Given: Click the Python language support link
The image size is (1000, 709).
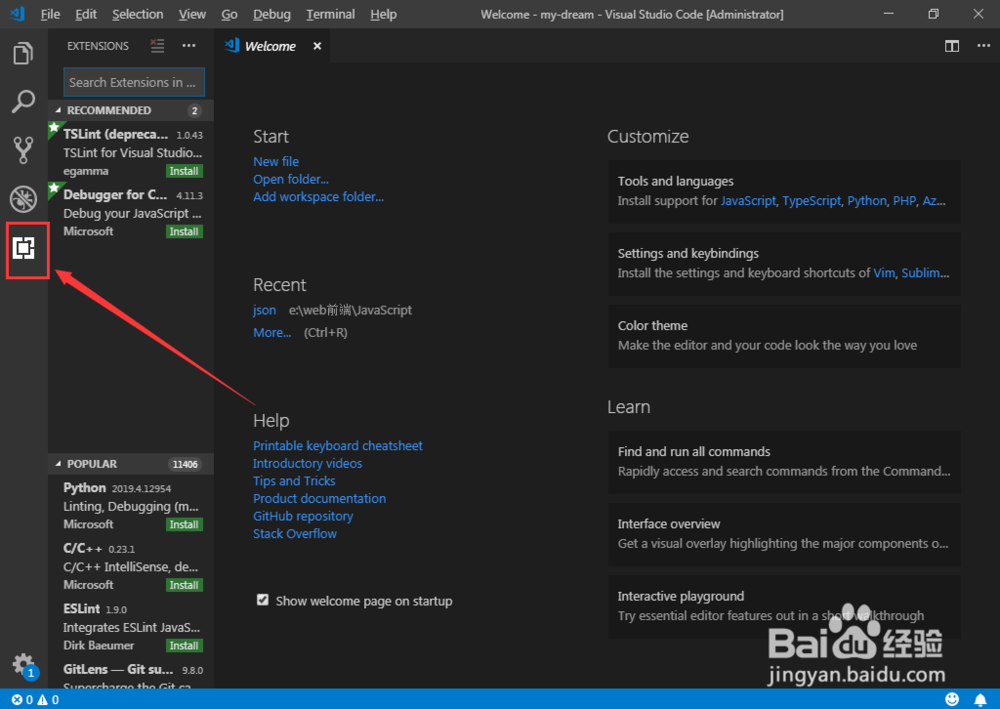Looking at the screenshot, I should [x=867, y=201].
